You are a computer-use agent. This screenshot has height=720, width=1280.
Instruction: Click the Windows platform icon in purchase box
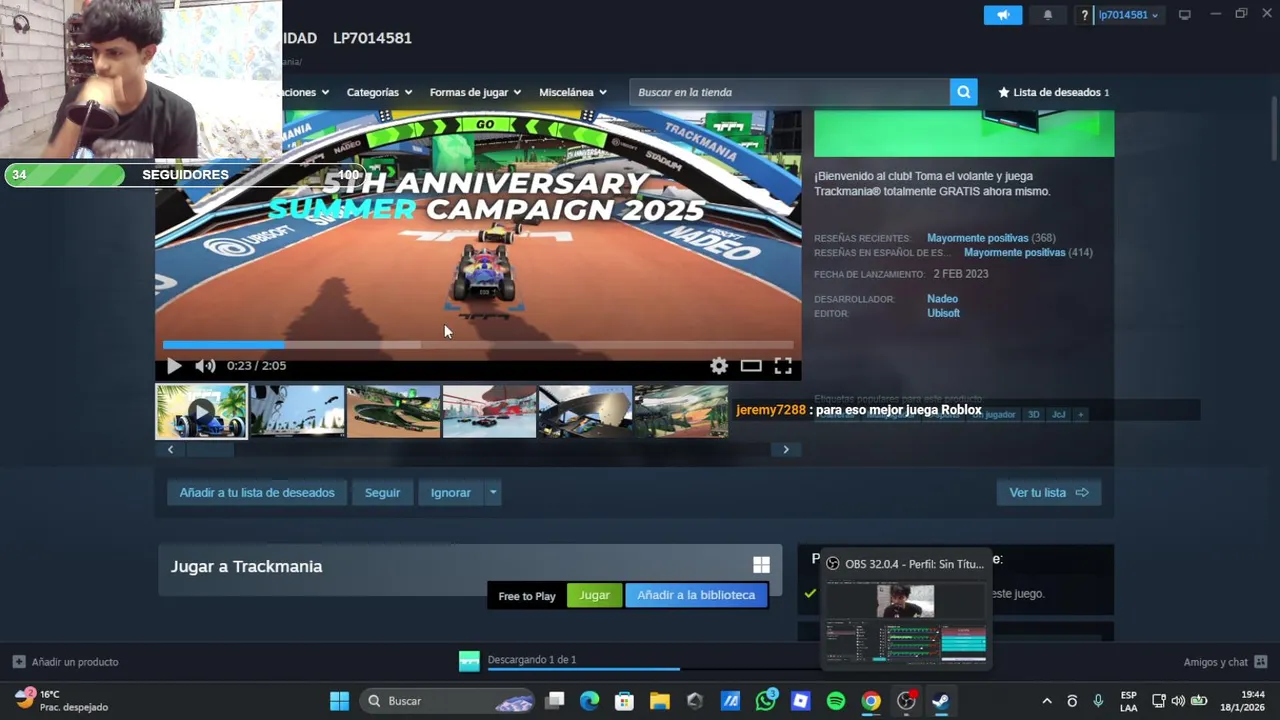761,565
